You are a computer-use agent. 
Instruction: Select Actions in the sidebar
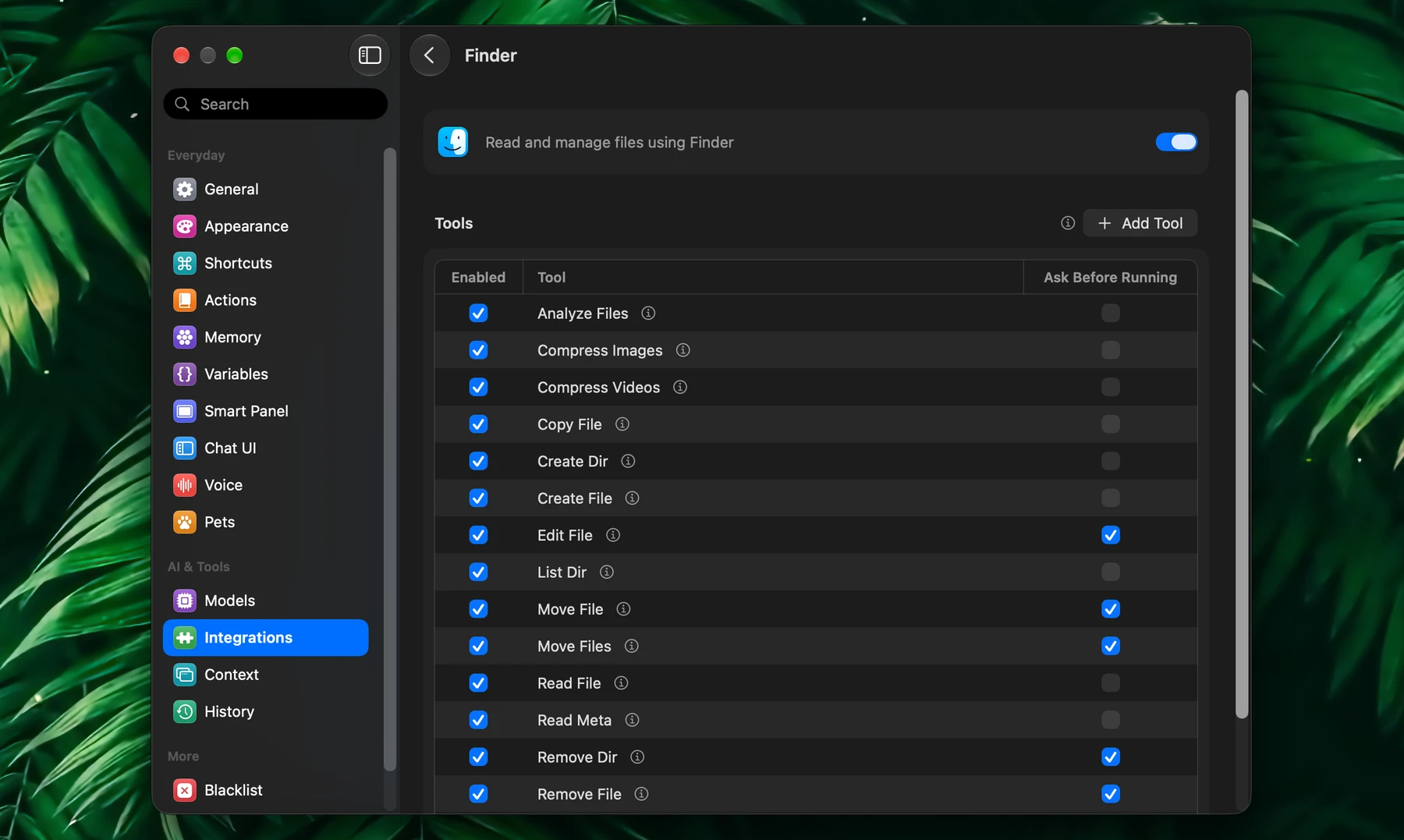point(265,300)
